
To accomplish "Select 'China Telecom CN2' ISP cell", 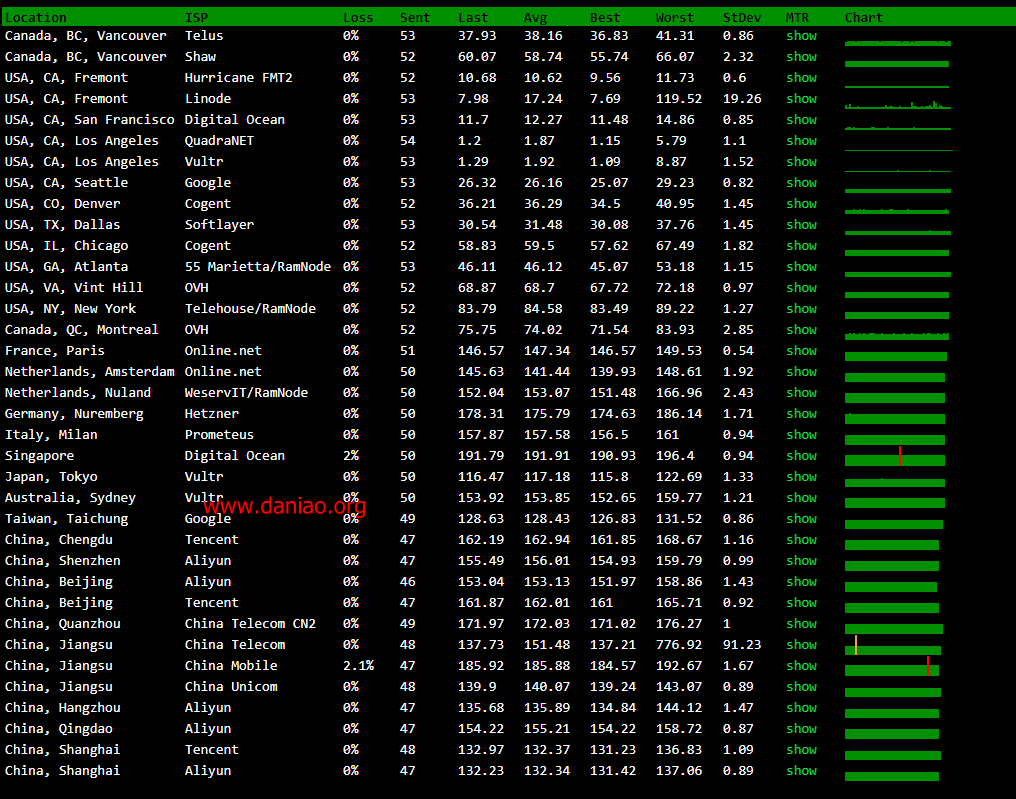I will tap(250, 624).
